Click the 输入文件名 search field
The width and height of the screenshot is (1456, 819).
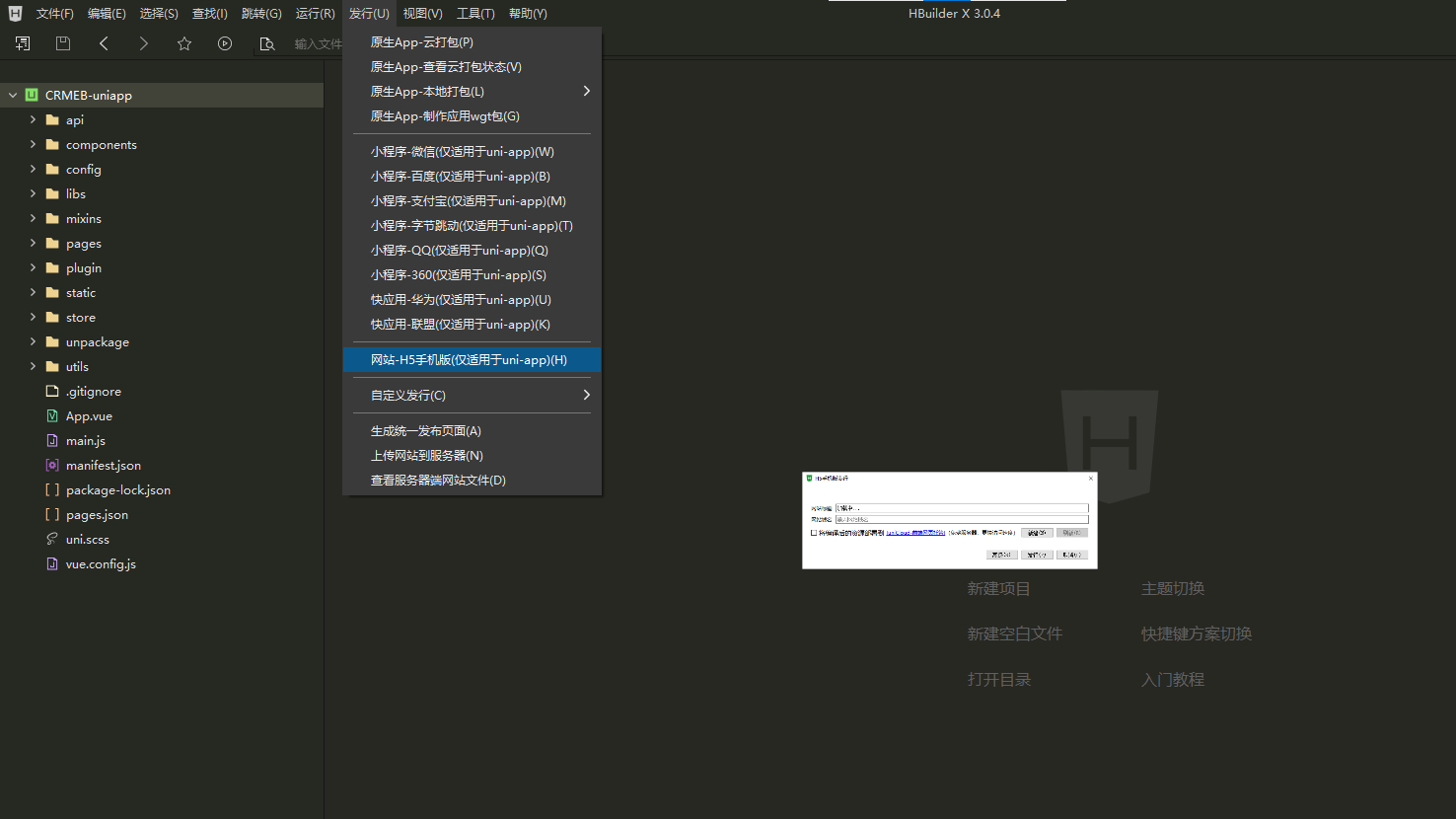tap(317, 43)
